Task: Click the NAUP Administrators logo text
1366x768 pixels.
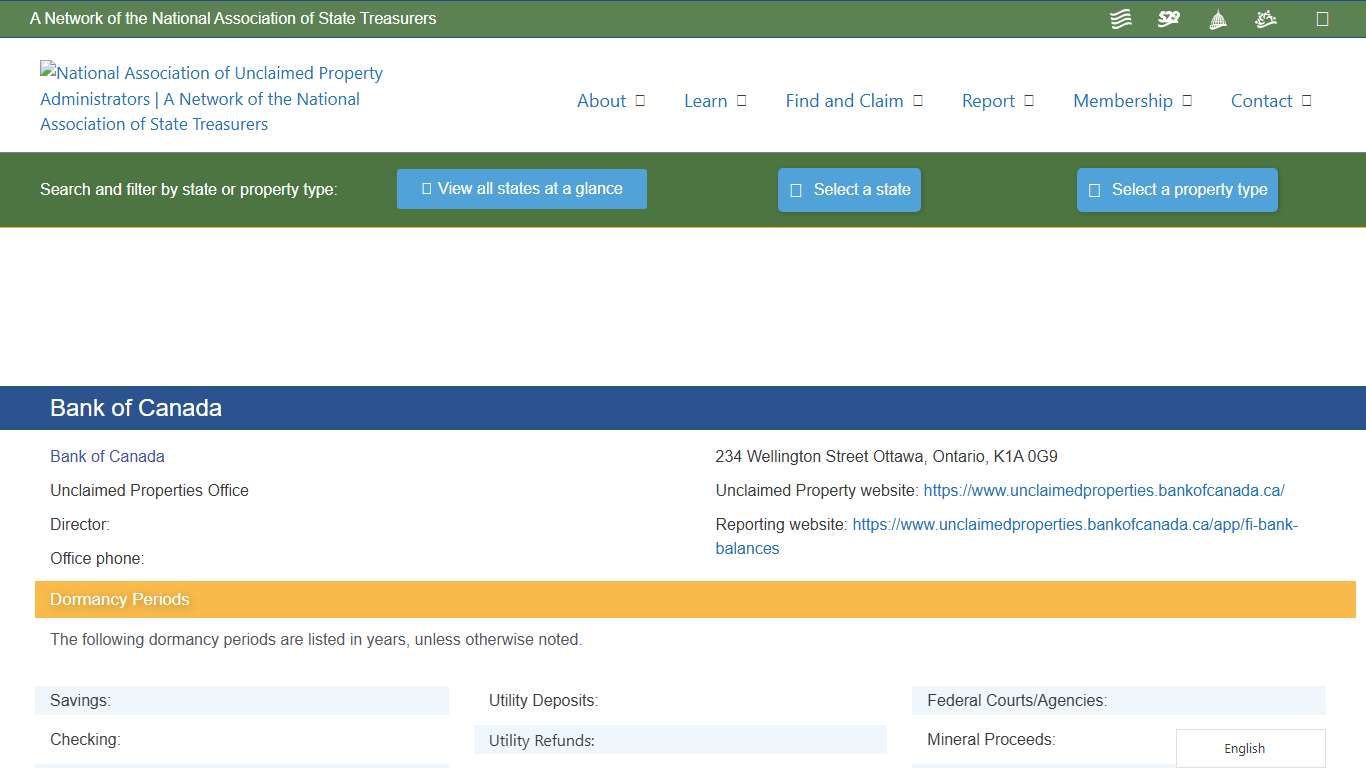Action: coord(210,98)
